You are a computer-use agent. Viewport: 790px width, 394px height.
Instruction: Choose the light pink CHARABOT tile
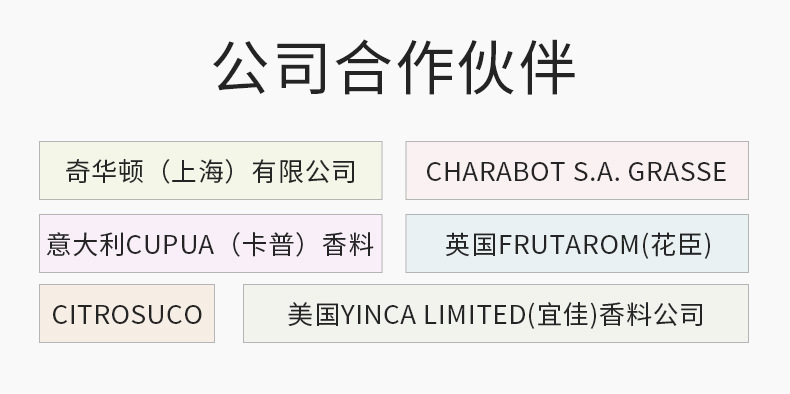click(x=577, y=170)
